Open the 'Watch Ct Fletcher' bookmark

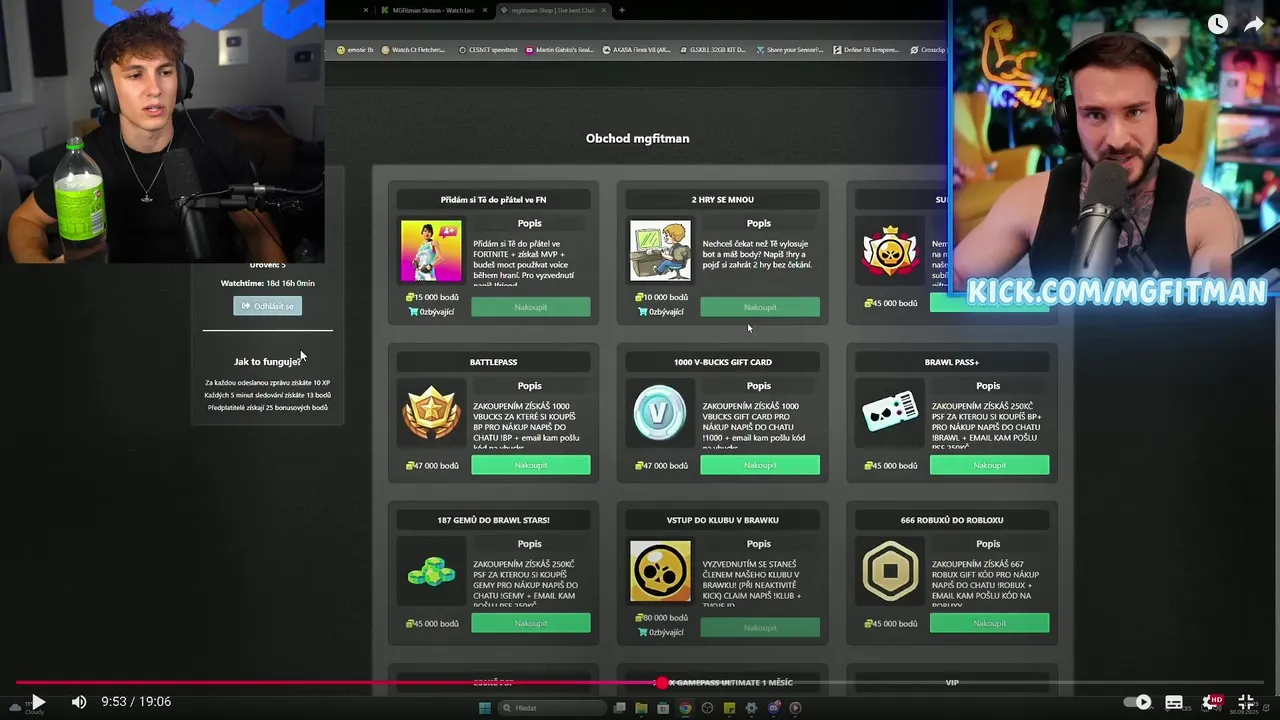pyautogui.click(x=413, y=49)
